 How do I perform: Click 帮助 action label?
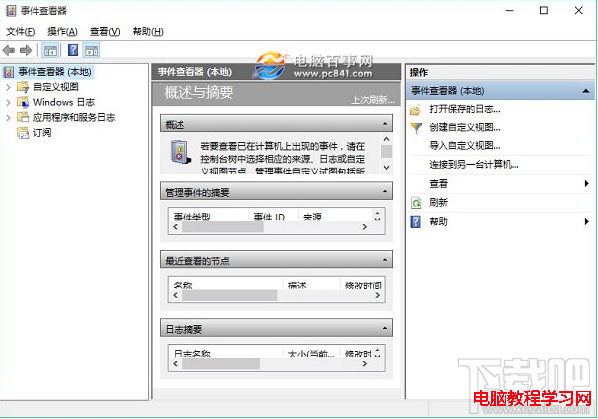click(438, 222)
